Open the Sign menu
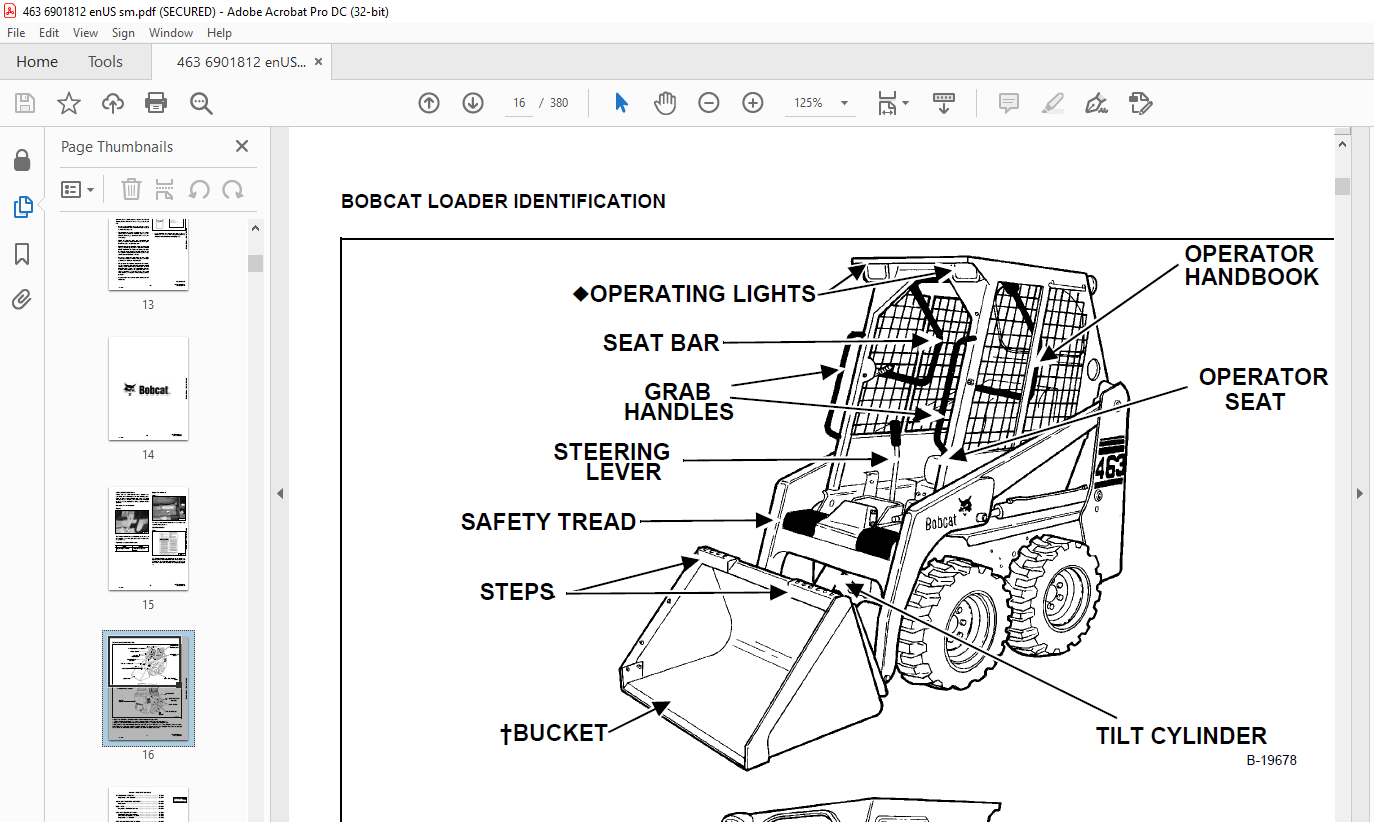Viewport: 1374px width, 822px height. pyautogui.click(x=123, y=33)
